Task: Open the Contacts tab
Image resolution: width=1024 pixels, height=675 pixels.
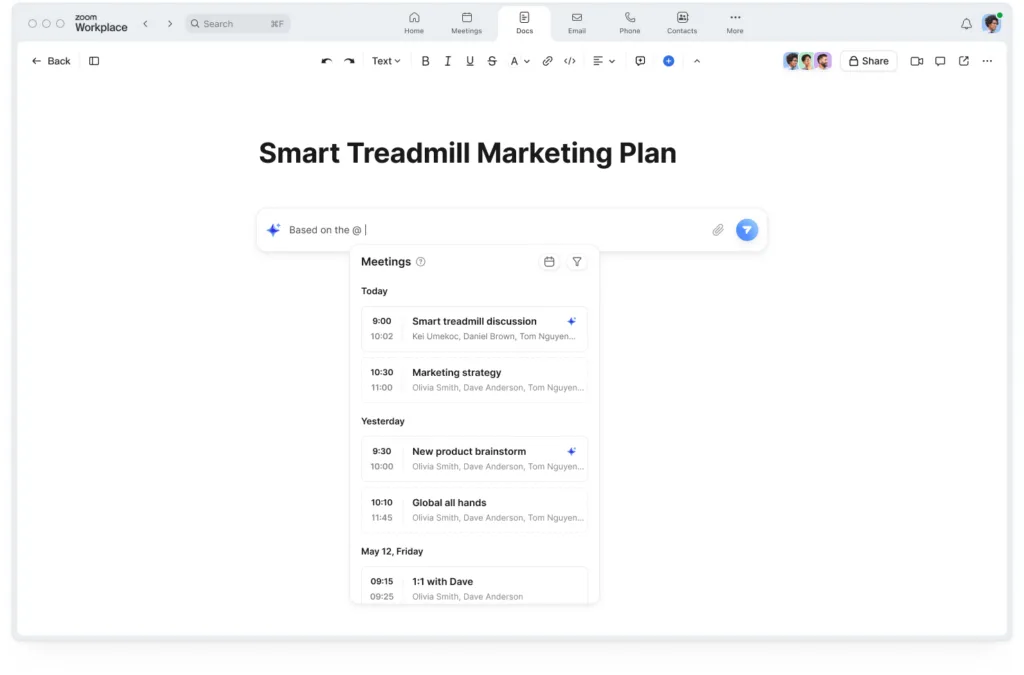Action: [681, 22]
